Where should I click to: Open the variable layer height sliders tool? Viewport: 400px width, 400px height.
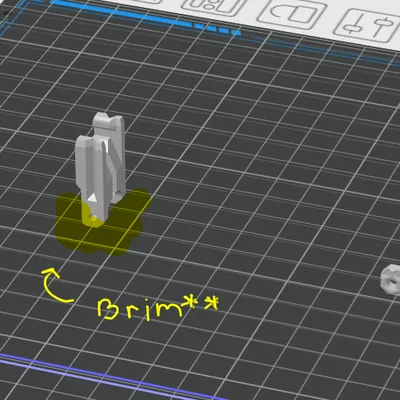(367, 25)
